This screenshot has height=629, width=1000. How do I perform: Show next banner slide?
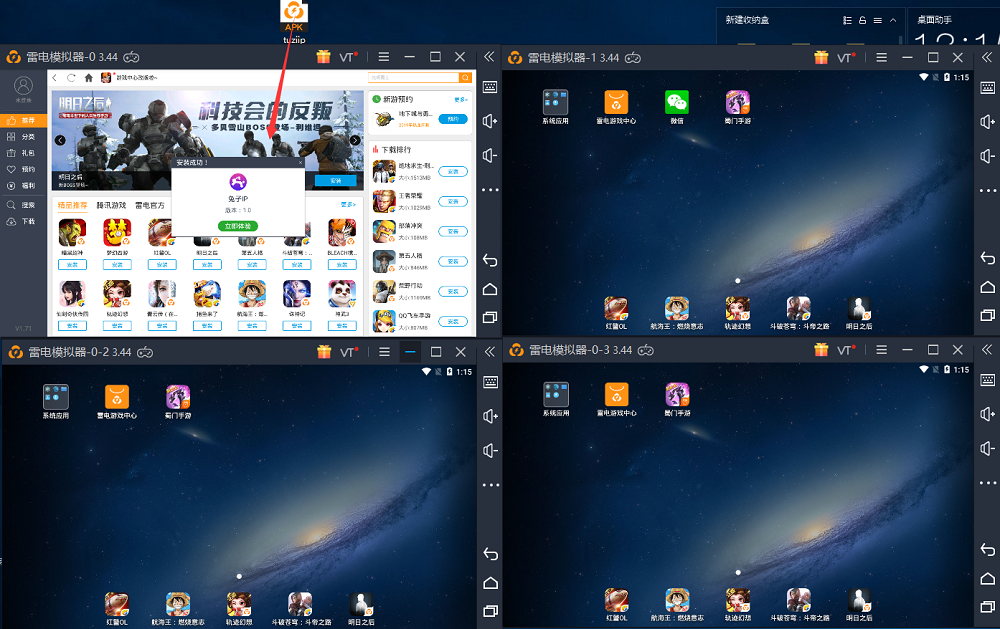point(355,140)
